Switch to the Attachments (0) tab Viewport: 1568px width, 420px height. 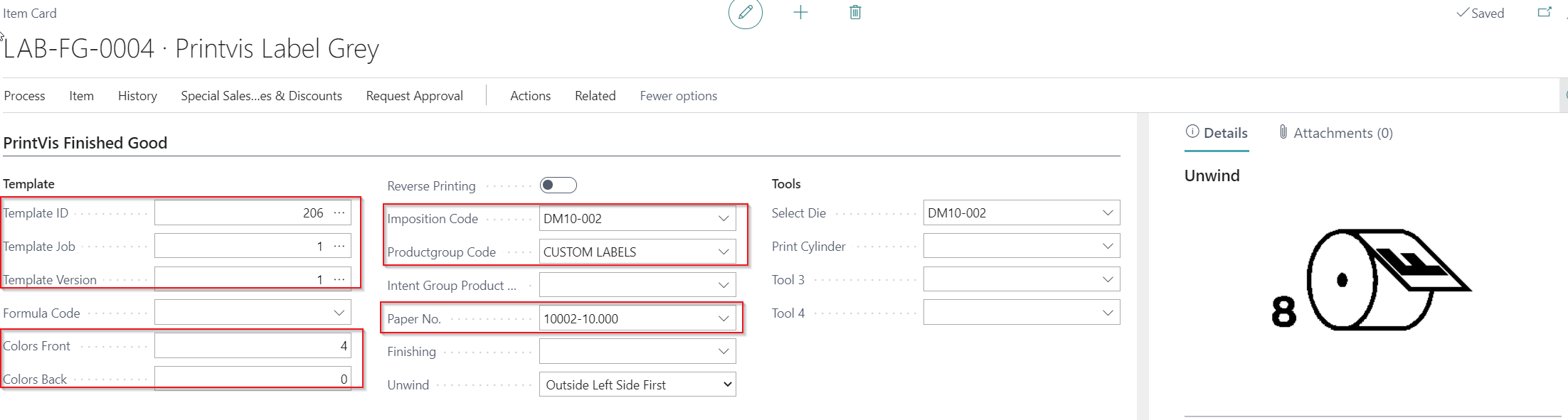(1335, 133)
